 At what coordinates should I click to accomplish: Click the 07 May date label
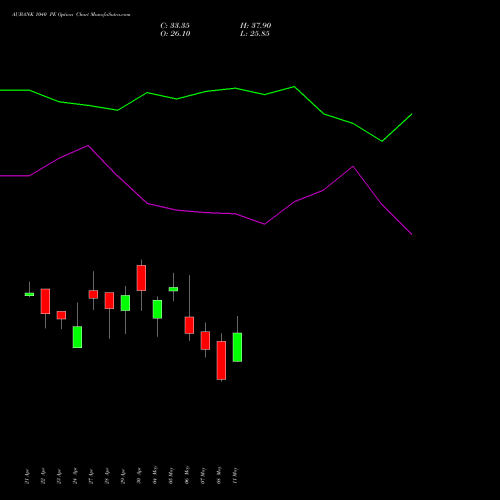[x=203, y=475]
